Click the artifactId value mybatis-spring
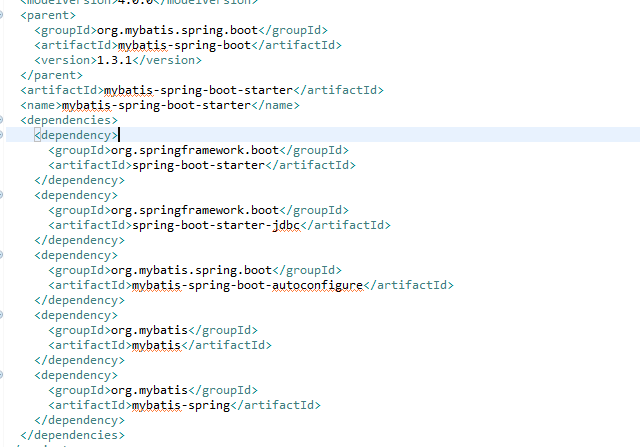 coord(181,405)
